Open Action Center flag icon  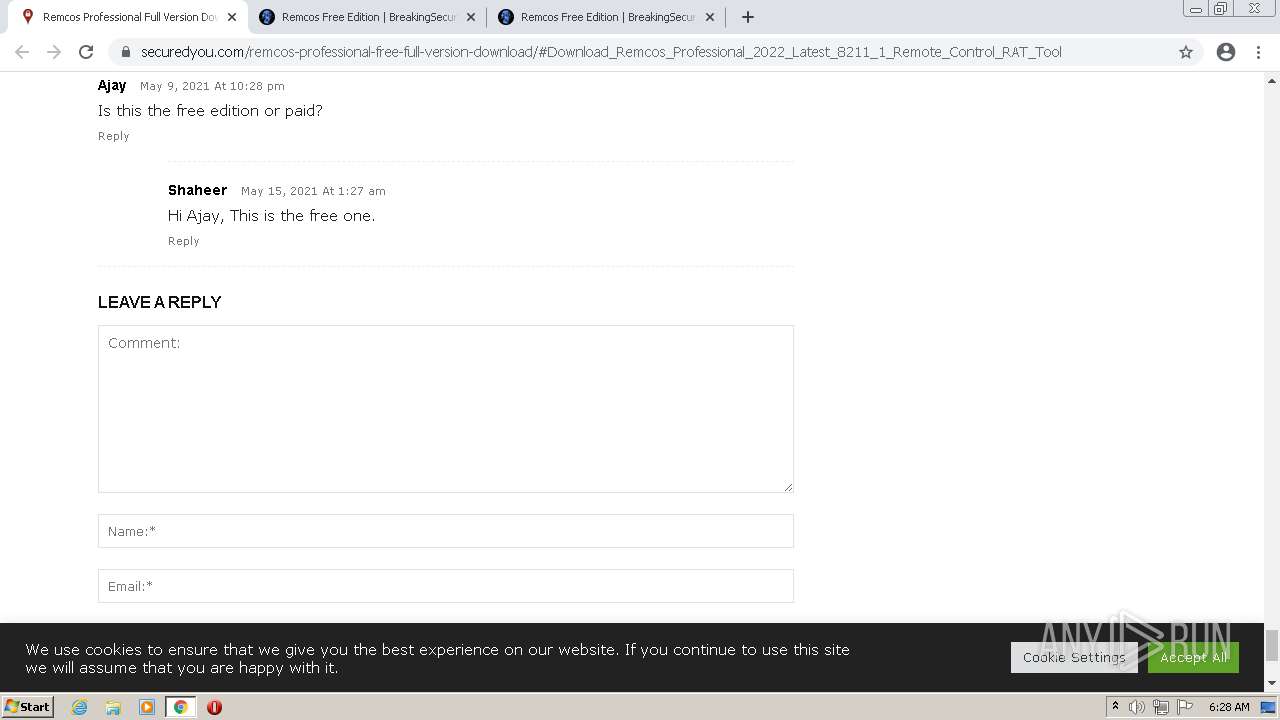click(1183, 707)
